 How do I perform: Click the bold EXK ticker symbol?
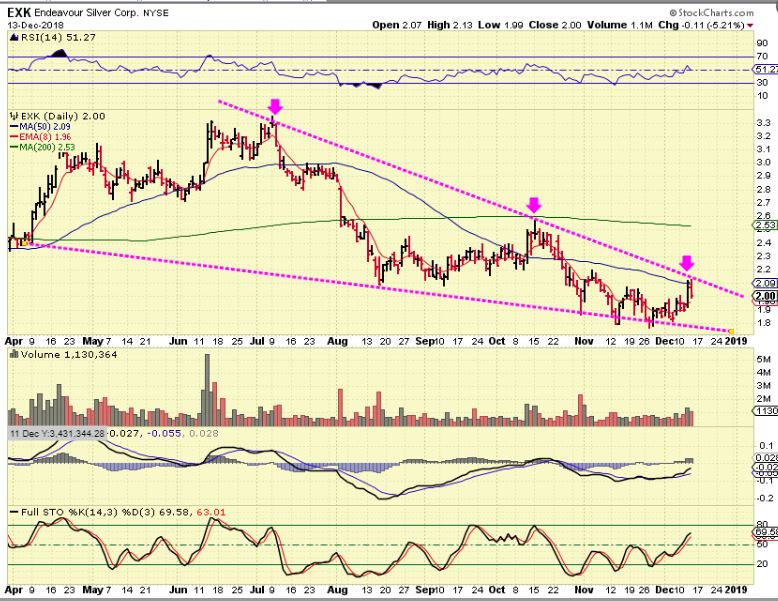(19, 13)
